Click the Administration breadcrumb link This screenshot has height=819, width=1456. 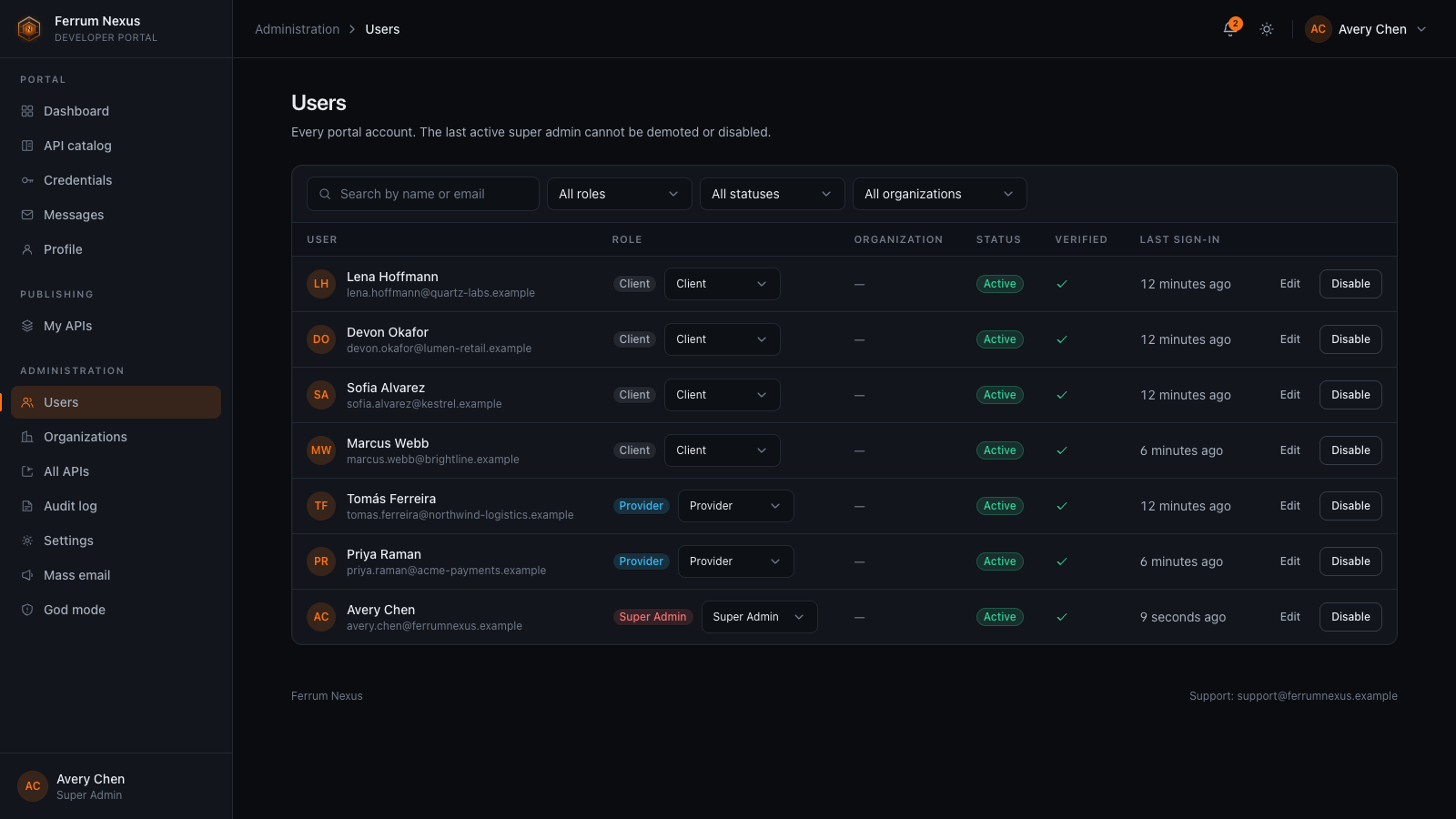[x=297, y=29]
